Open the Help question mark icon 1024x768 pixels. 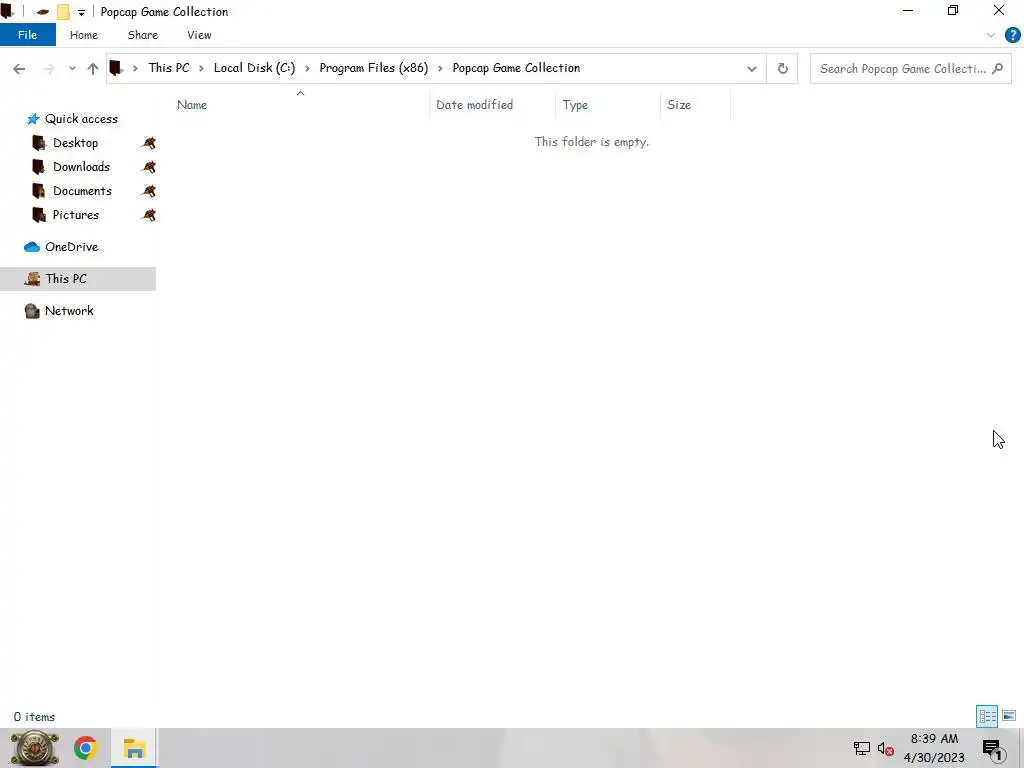pyautogui.click(x=1012, y=35)
